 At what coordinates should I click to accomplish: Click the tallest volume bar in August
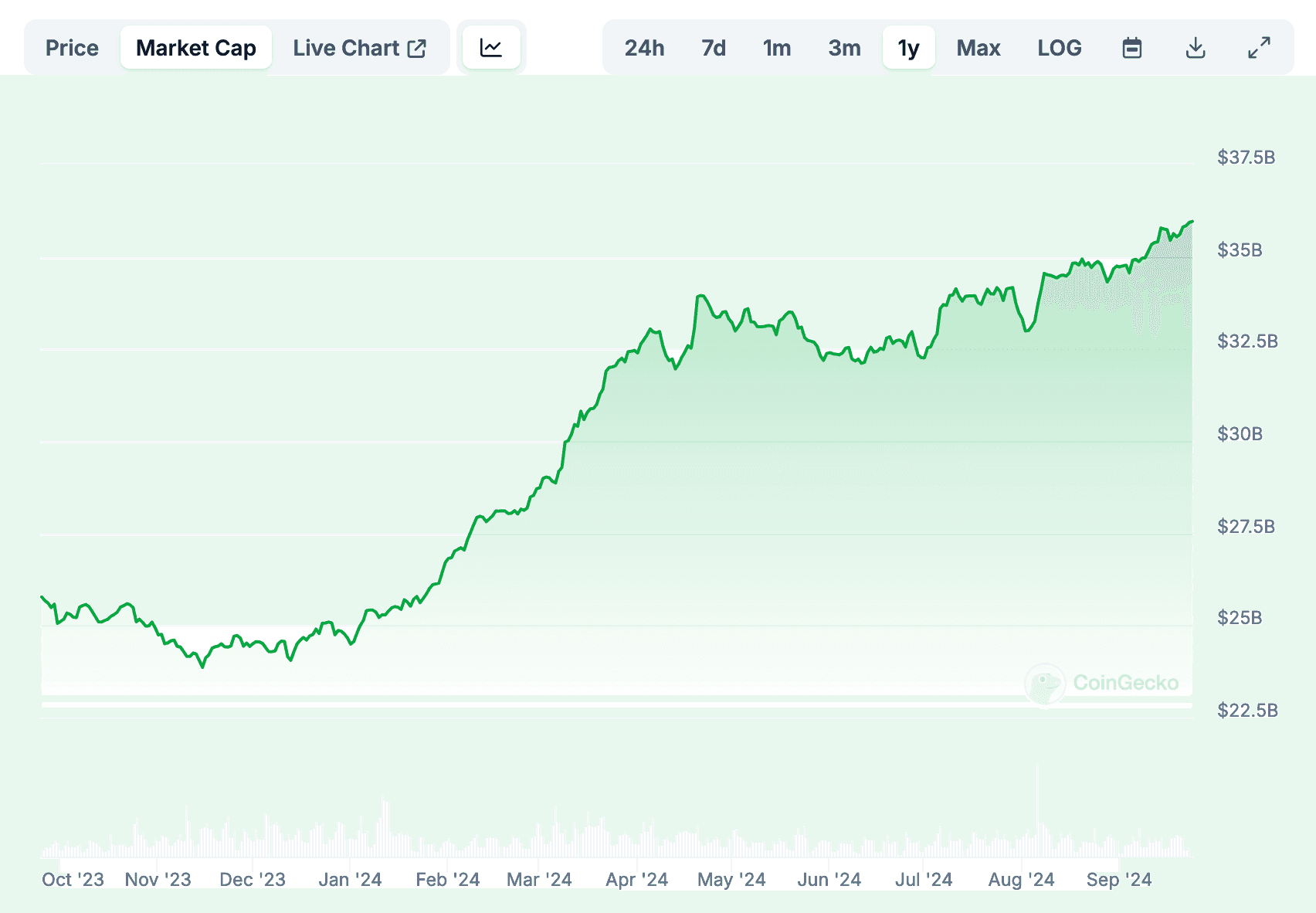pos(1037,811)
